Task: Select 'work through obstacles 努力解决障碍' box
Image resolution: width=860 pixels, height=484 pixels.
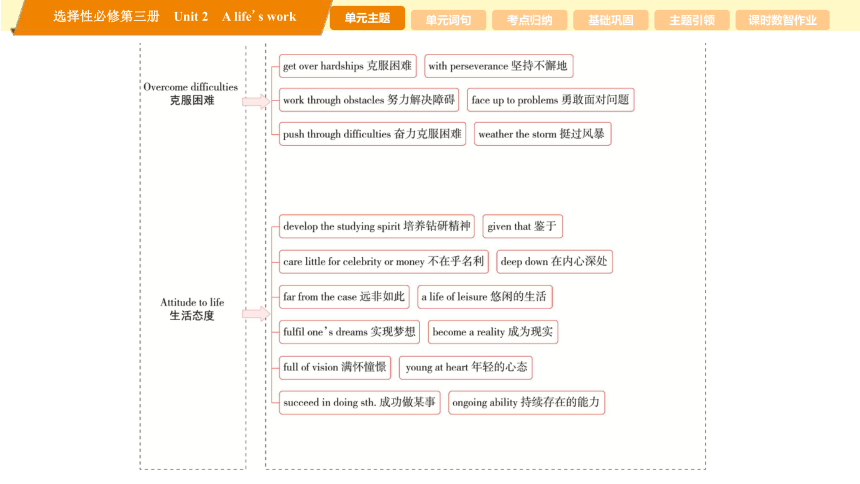Action: [x=369, y=100]
